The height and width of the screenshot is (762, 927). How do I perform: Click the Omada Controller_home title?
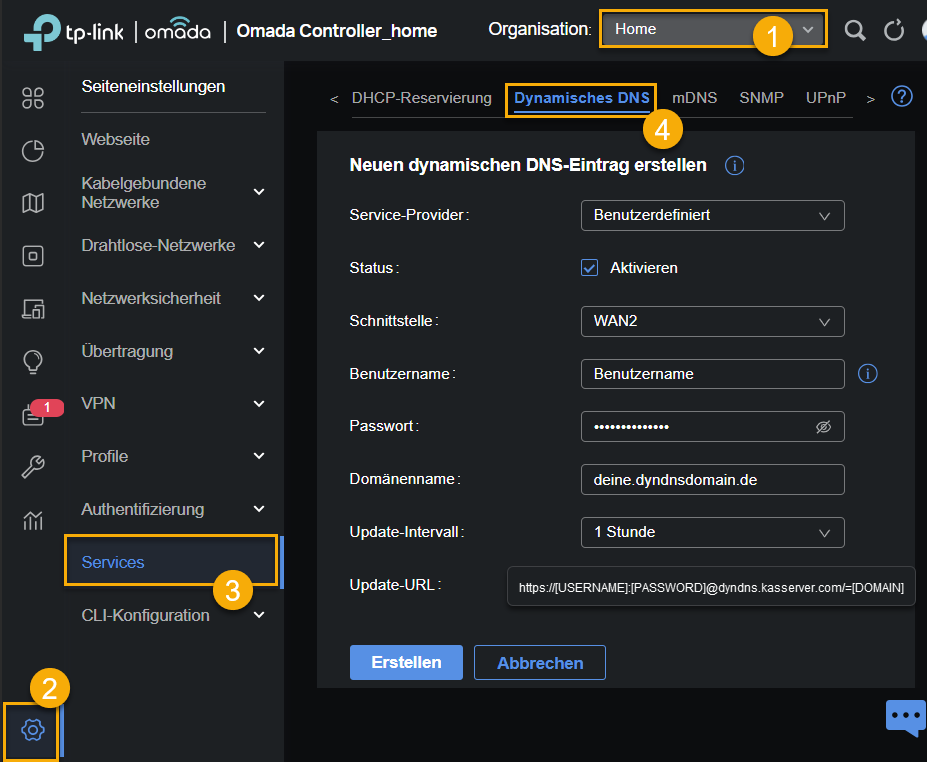[337, 31]
